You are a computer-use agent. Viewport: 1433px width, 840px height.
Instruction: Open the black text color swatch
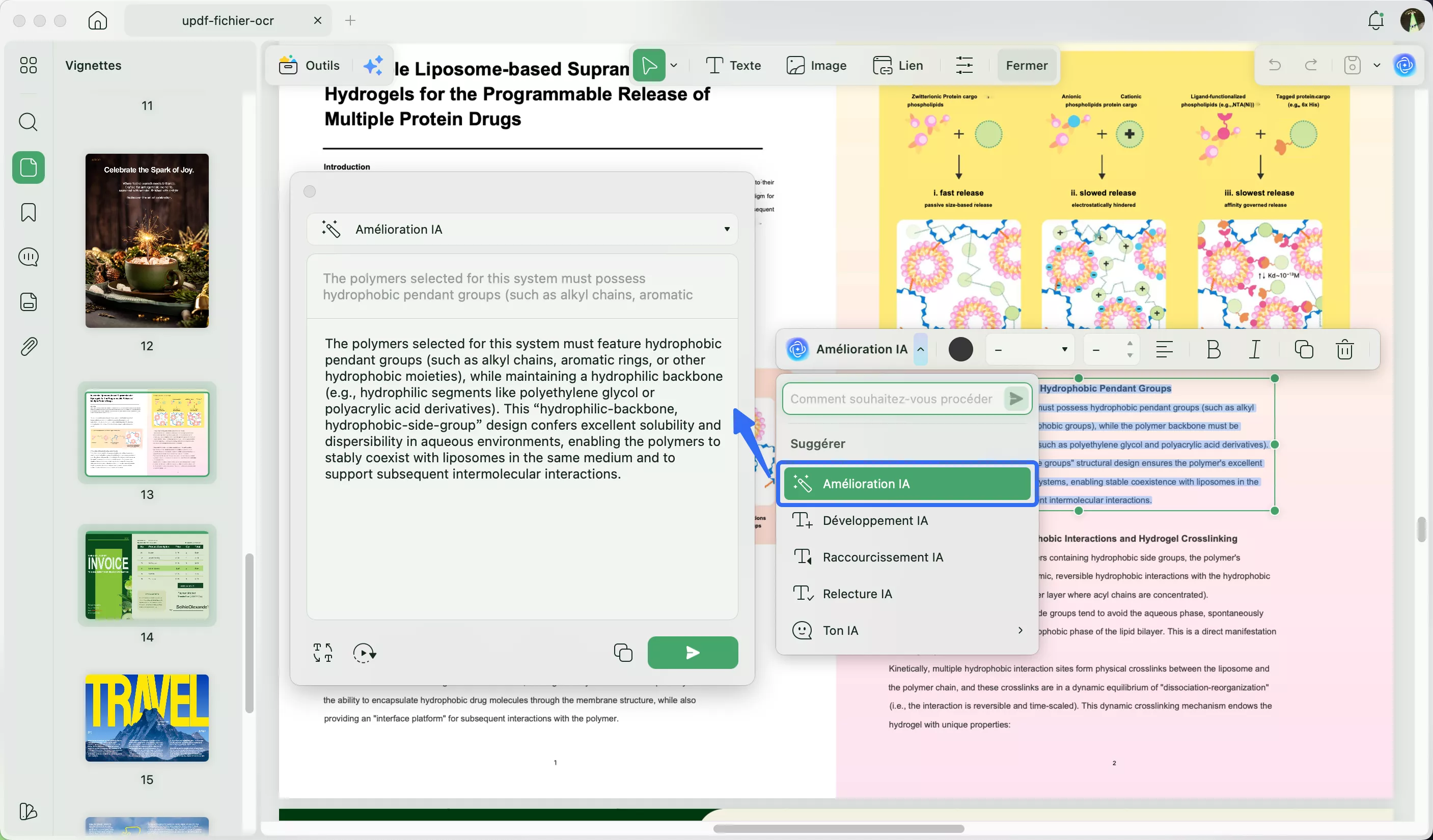pyautogui.click(x=960, y=350)
